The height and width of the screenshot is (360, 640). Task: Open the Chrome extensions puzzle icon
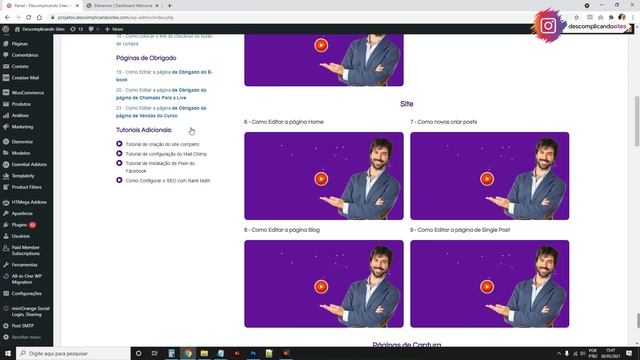click(611, 18)
